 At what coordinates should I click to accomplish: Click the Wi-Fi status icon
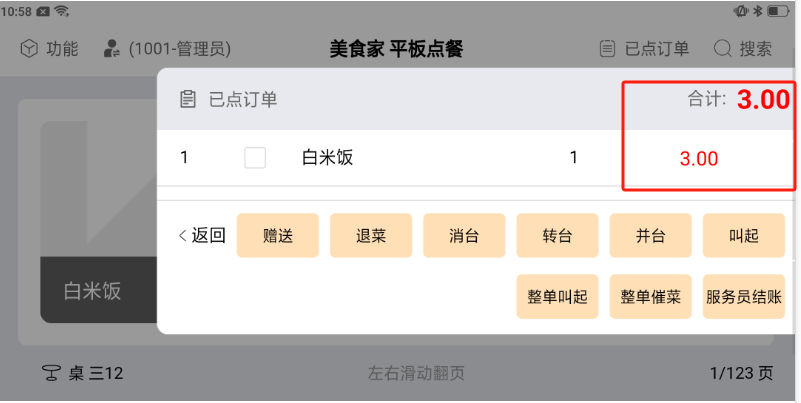click(x=62, y=10)
